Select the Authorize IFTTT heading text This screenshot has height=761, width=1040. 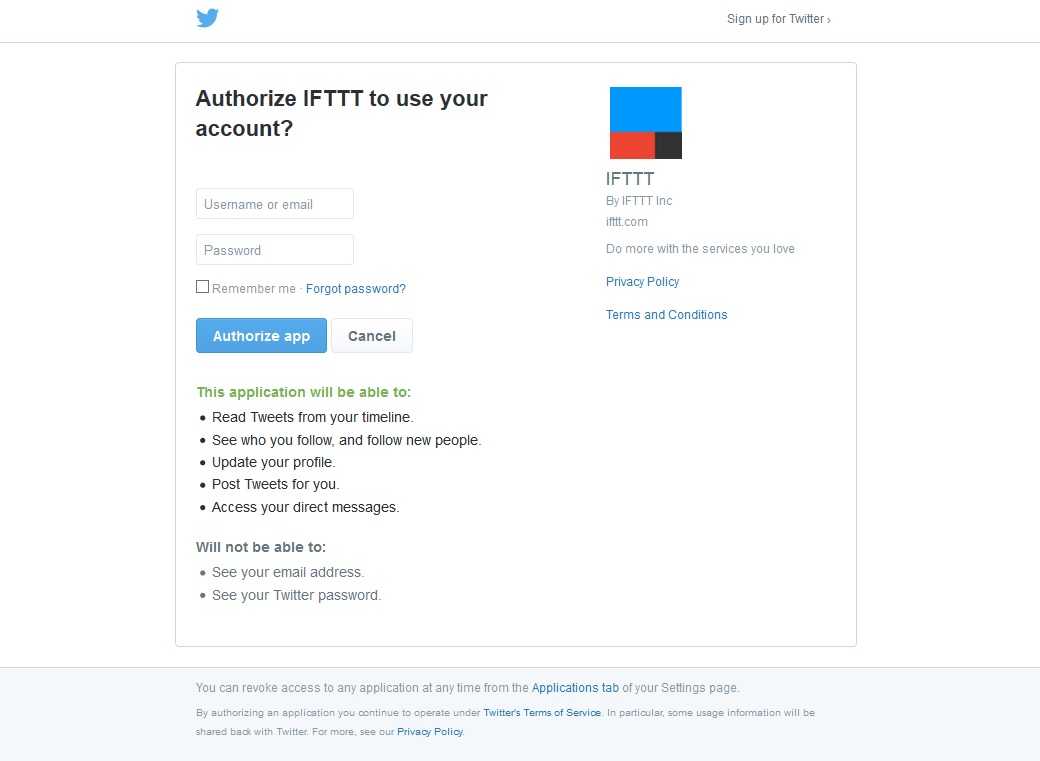pos(341,113)
